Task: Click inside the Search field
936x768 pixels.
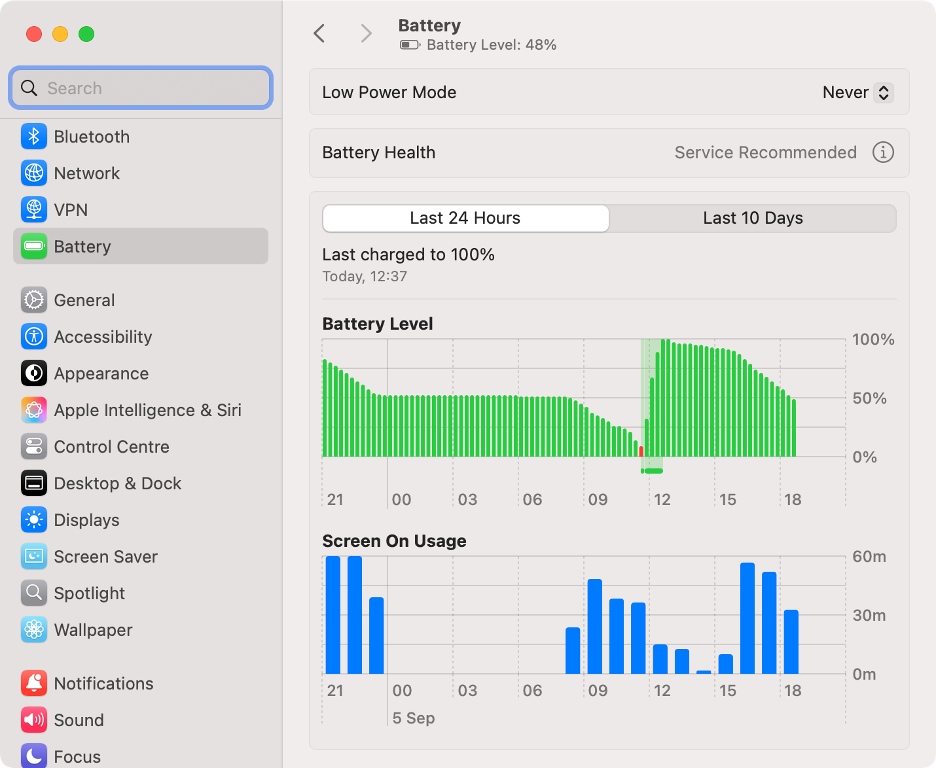Action: 140,88
